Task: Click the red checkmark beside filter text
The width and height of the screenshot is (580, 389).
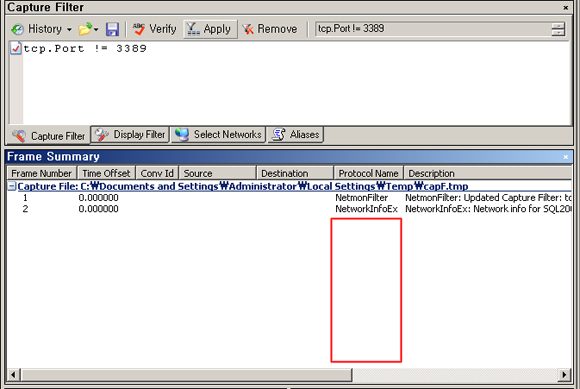Action: tap(16, 48)
